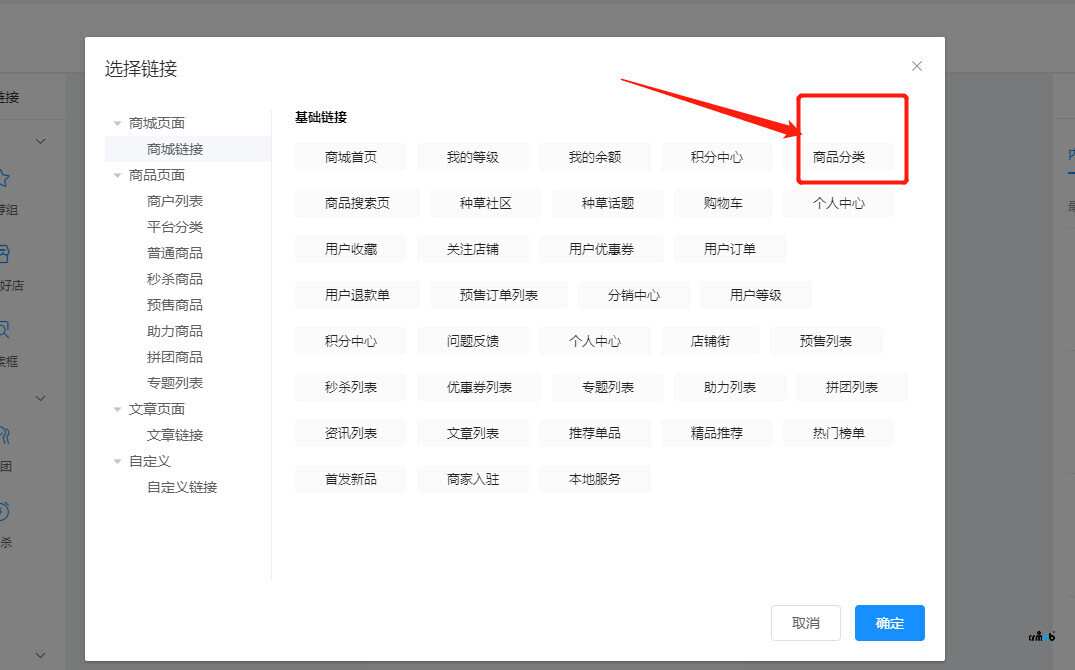Choose the 热门榜单 link

(x=839, y=433)
